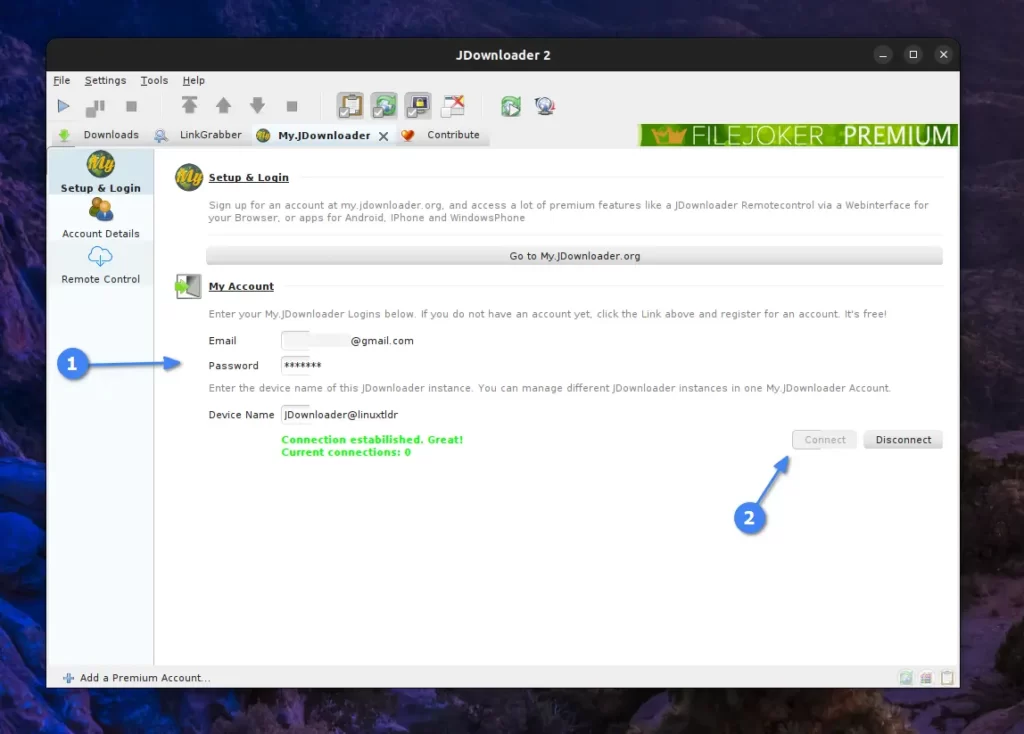Click the LinkGrabber tab icon
The image size is (1024, 734).
(161, 135)
